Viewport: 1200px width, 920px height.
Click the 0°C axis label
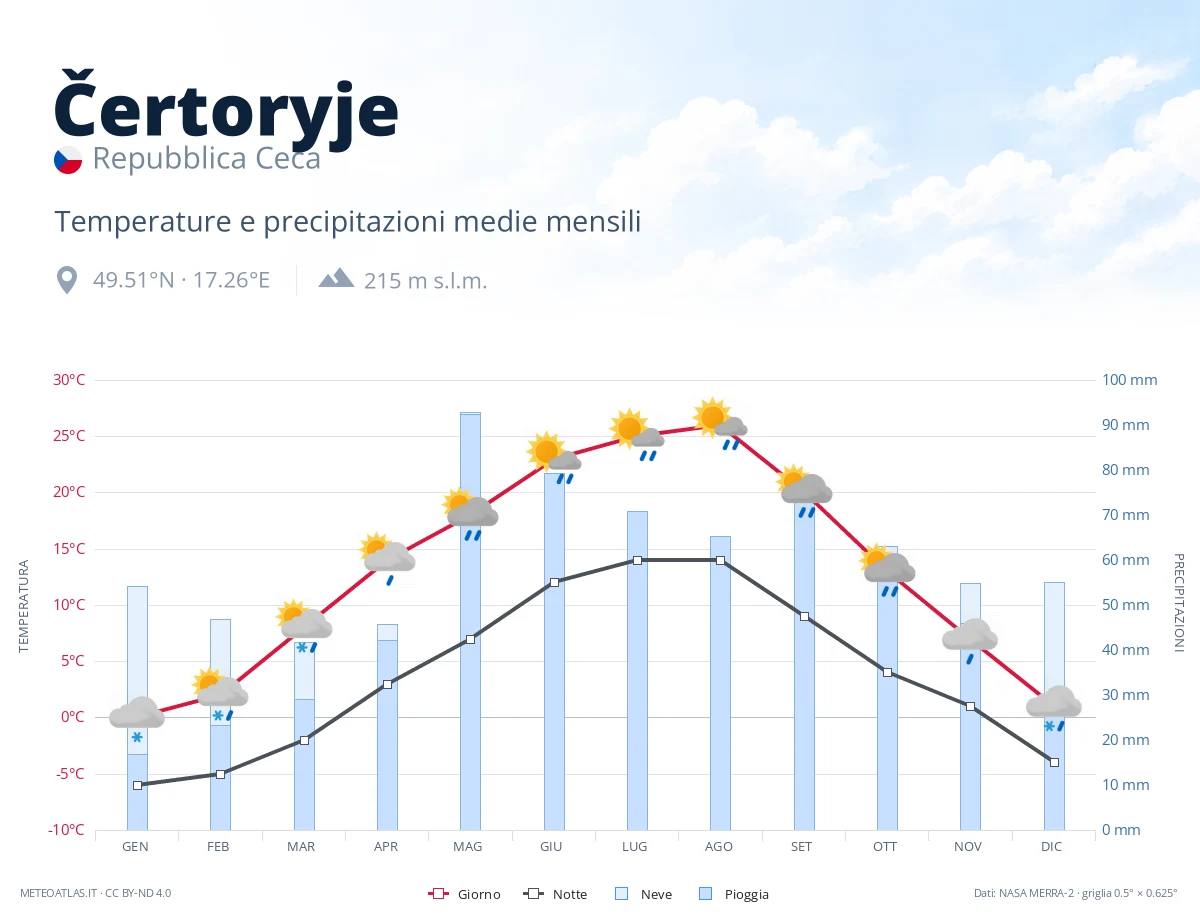click(x=73, y=717)
